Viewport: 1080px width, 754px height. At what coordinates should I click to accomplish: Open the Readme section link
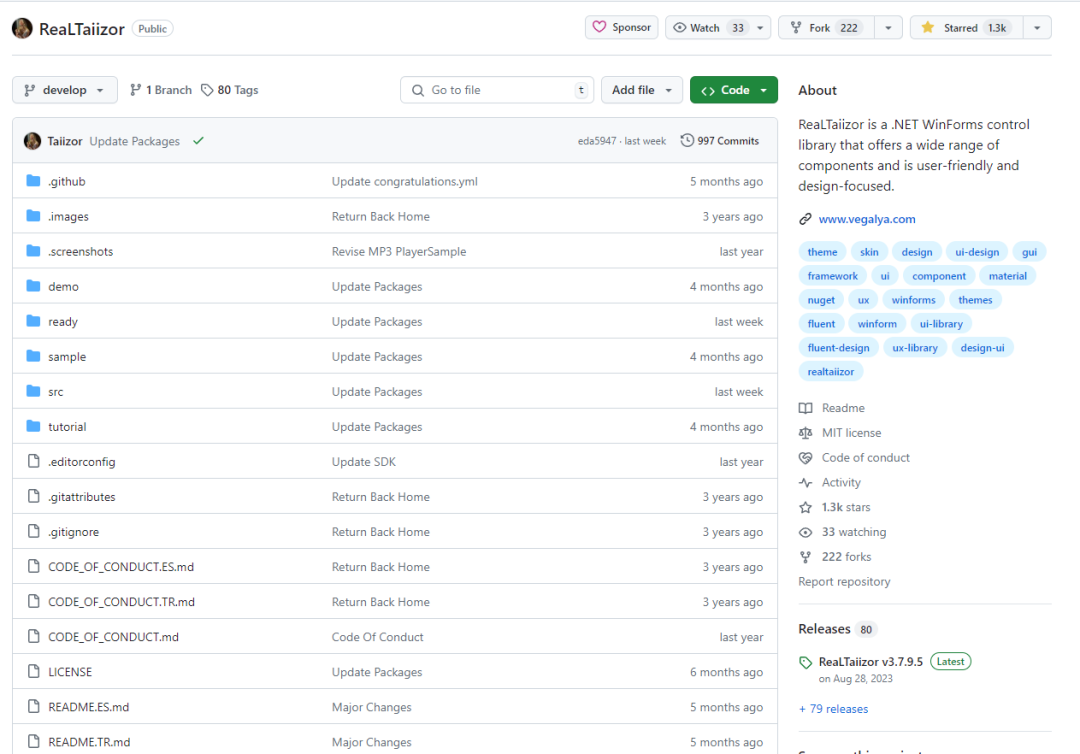[843, 408]
